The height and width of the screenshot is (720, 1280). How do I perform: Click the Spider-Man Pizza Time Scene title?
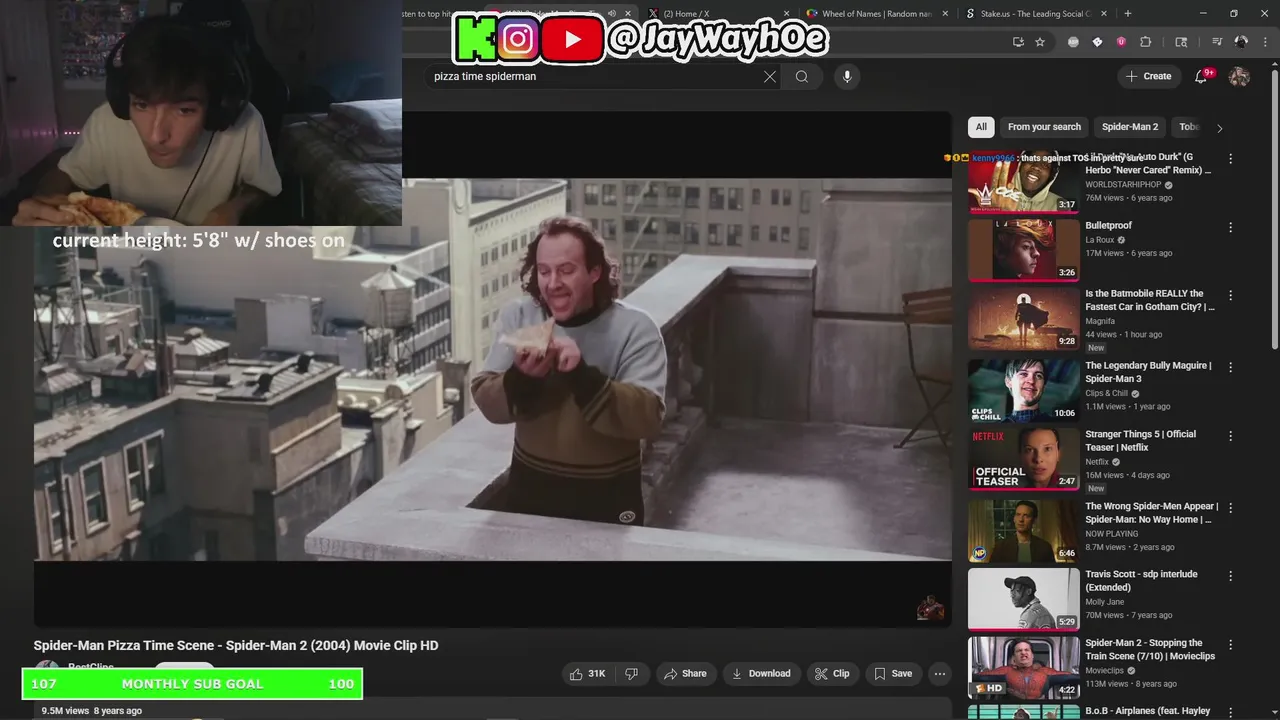click(236, 646)
